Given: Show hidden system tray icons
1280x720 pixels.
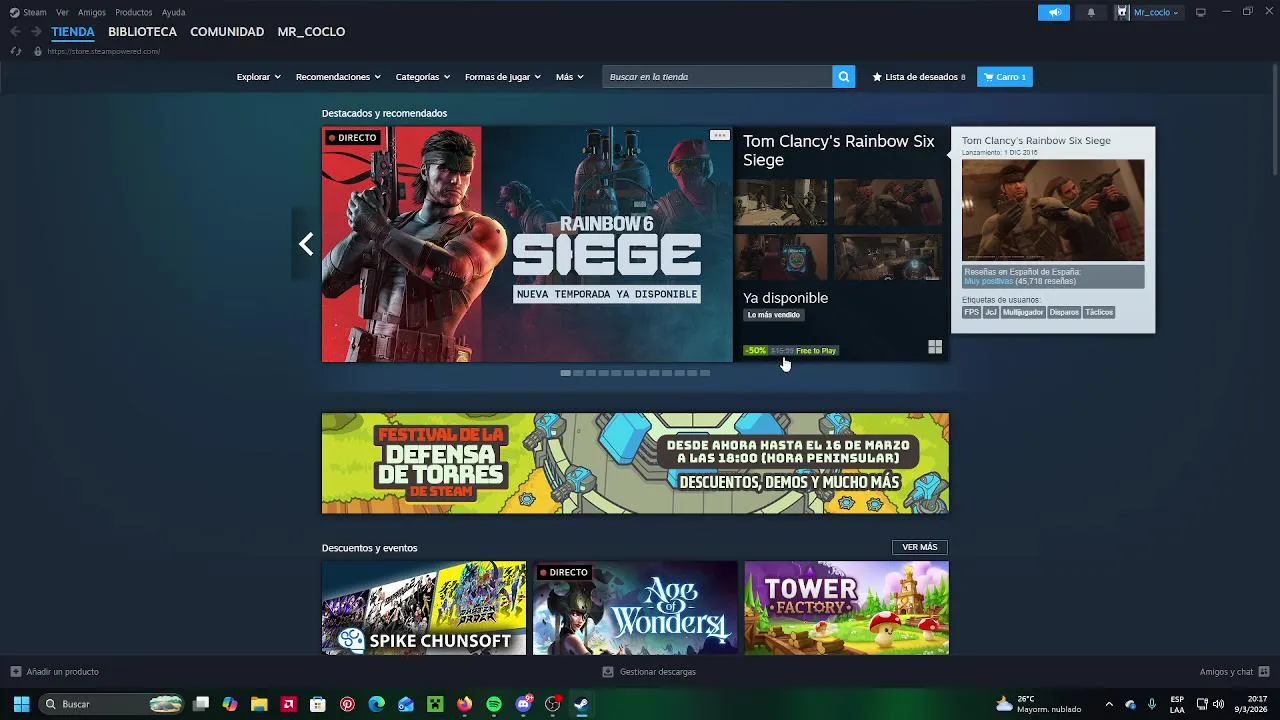Looking at the screenshot, I should 1108,704.
